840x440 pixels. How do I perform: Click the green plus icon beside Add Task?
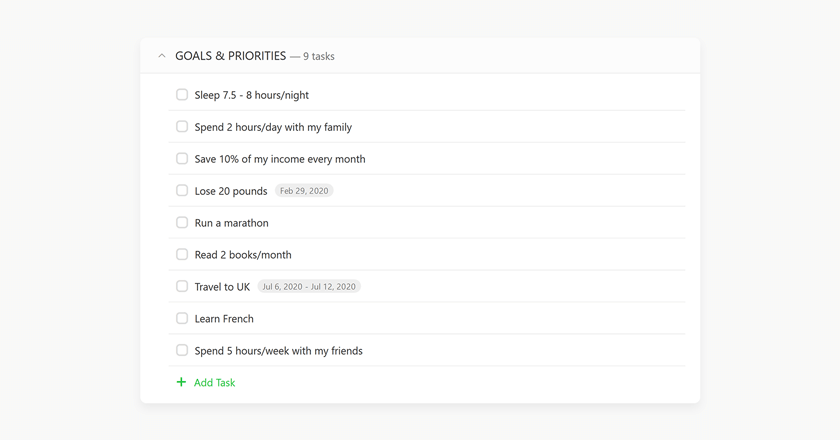181,382
